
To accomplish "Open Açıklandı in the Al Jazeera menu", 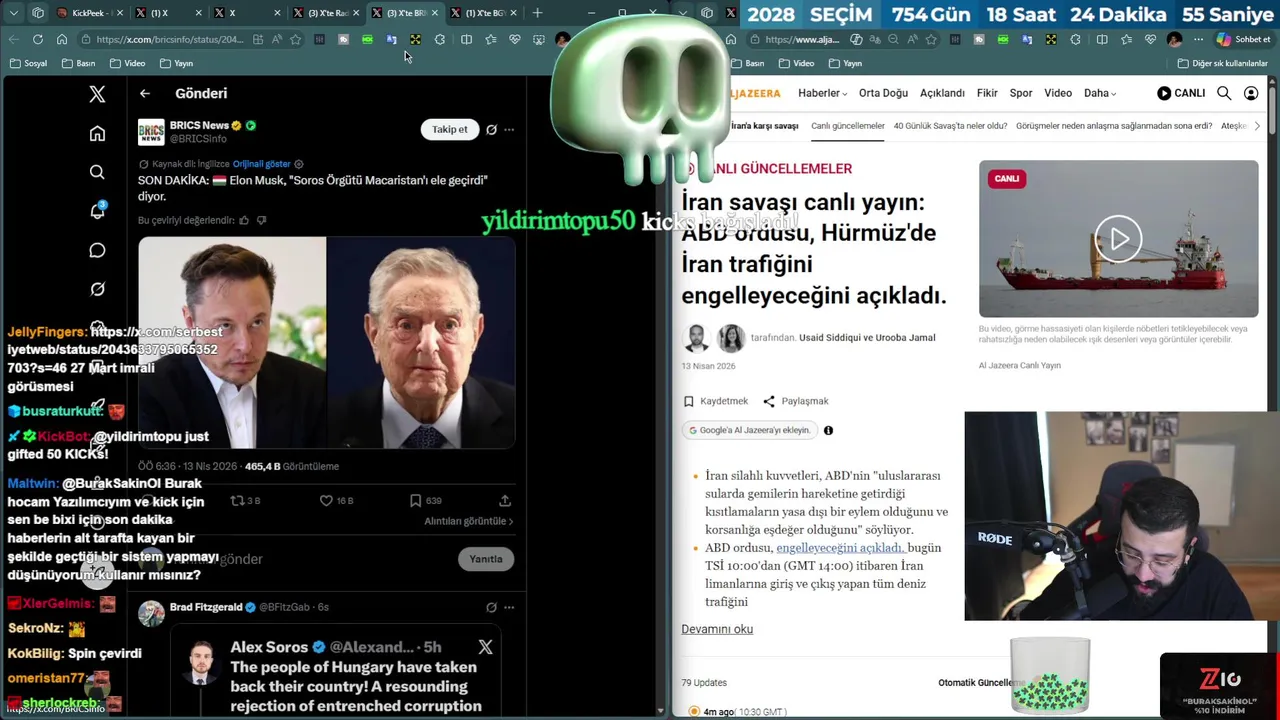I will pyautogui.click(x=942, y=93).
